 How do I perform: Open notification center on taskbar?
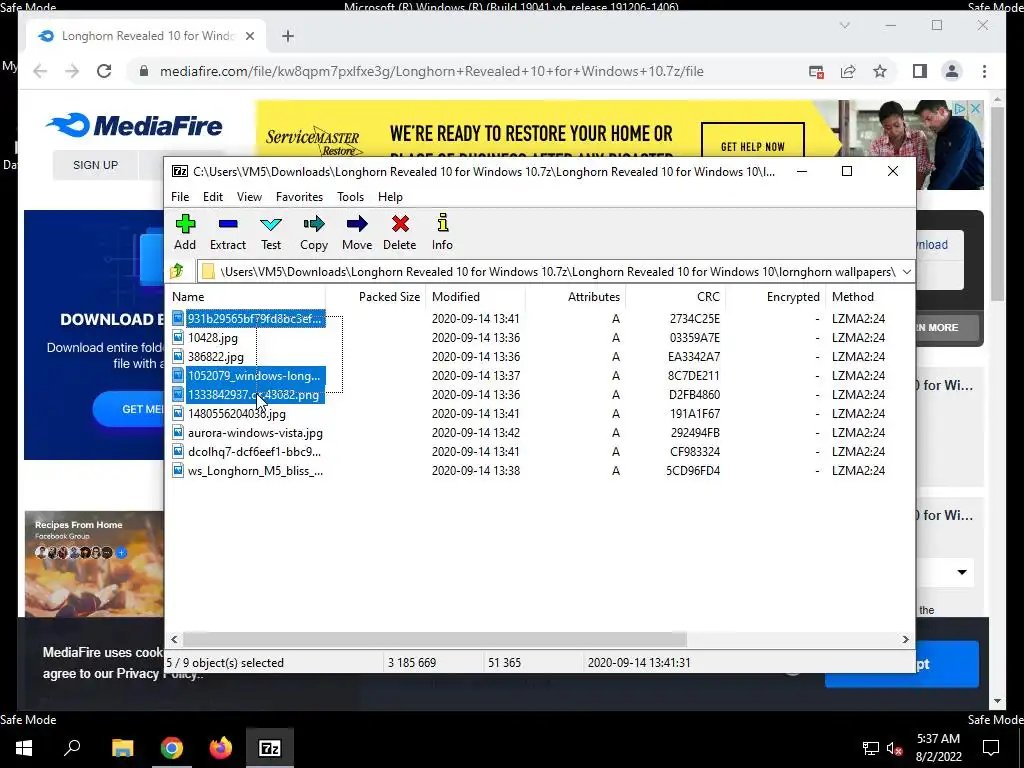point(991,748)
